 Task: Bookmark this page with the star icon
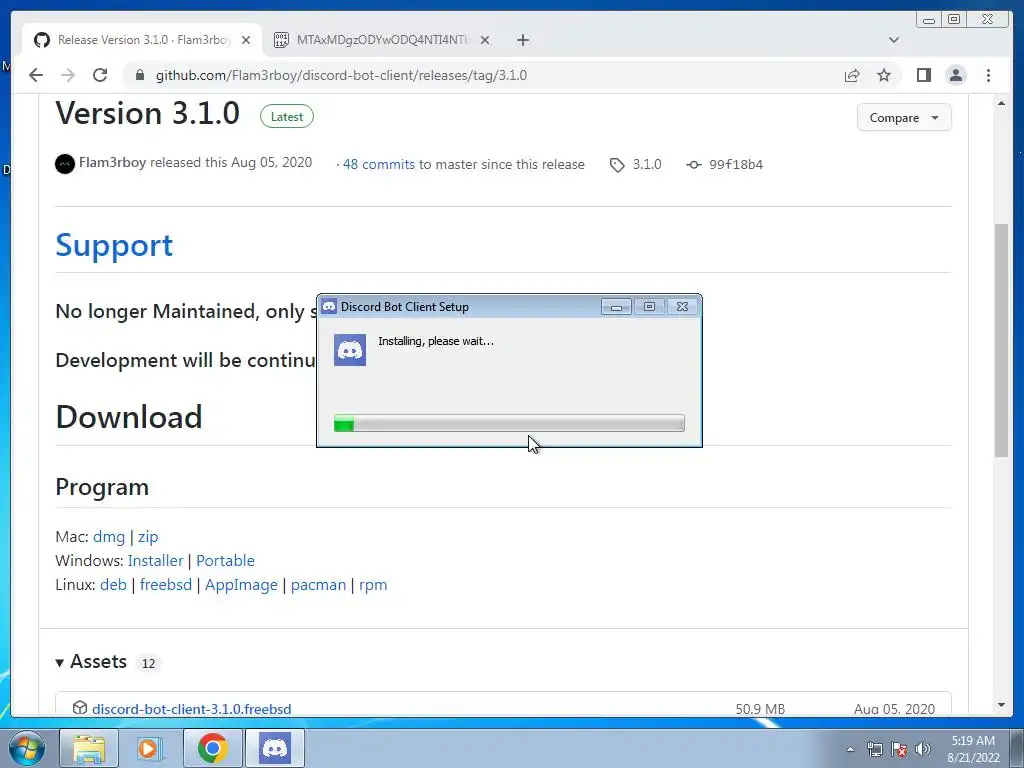point(884,75)
